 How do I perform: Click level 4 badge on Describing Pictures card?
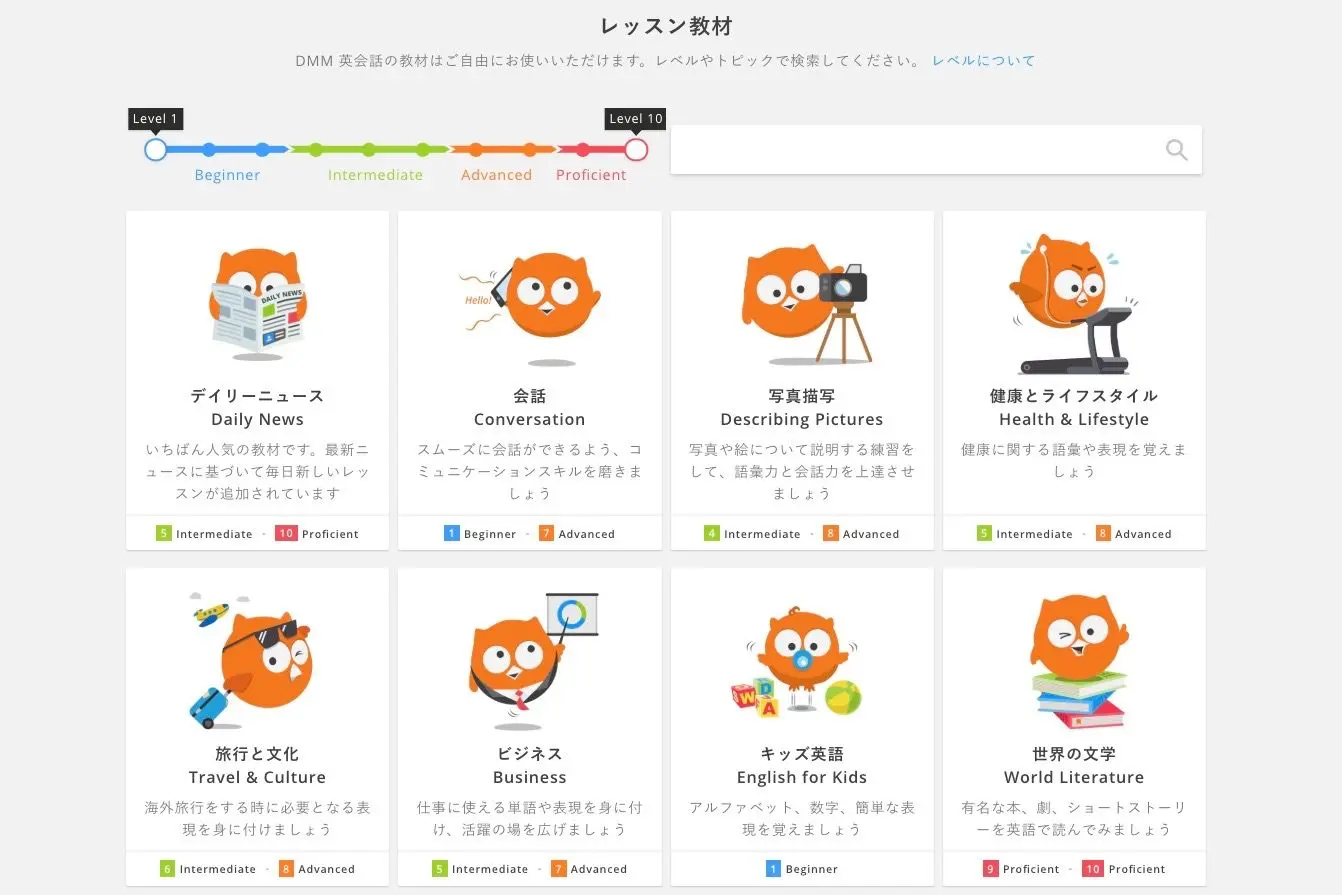[712, 533]
